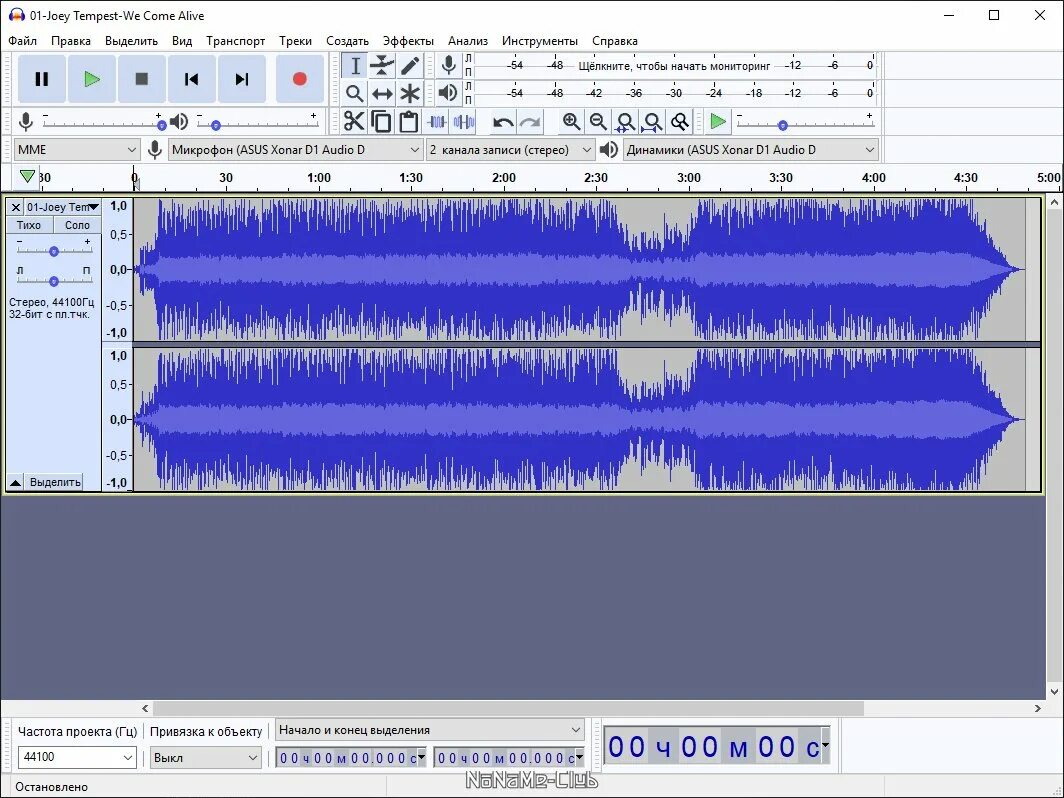This screenshot has height=798, width=1064.
Task: Select the Envelope tool
Action: (382, 66)
